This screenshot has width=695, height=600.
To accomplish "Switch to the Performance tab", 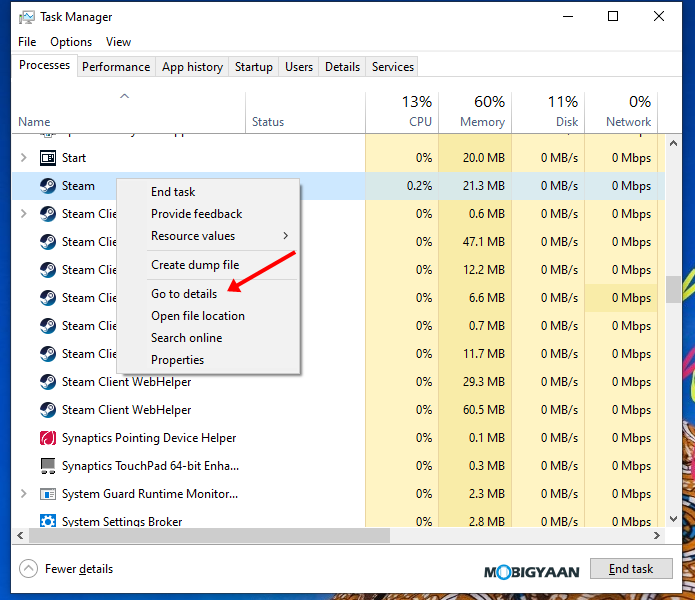I will point(116,67).
